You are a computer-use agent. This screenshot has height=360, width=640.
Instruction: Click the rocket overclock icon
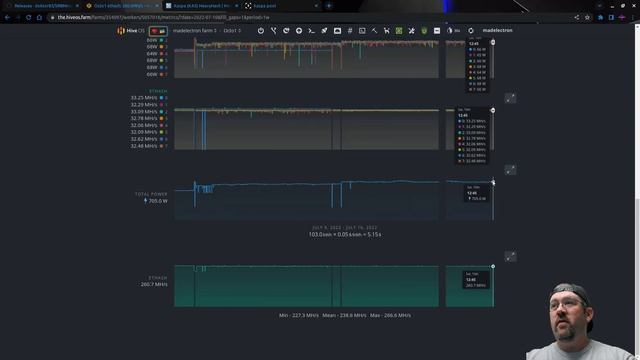tap(324, 31)
